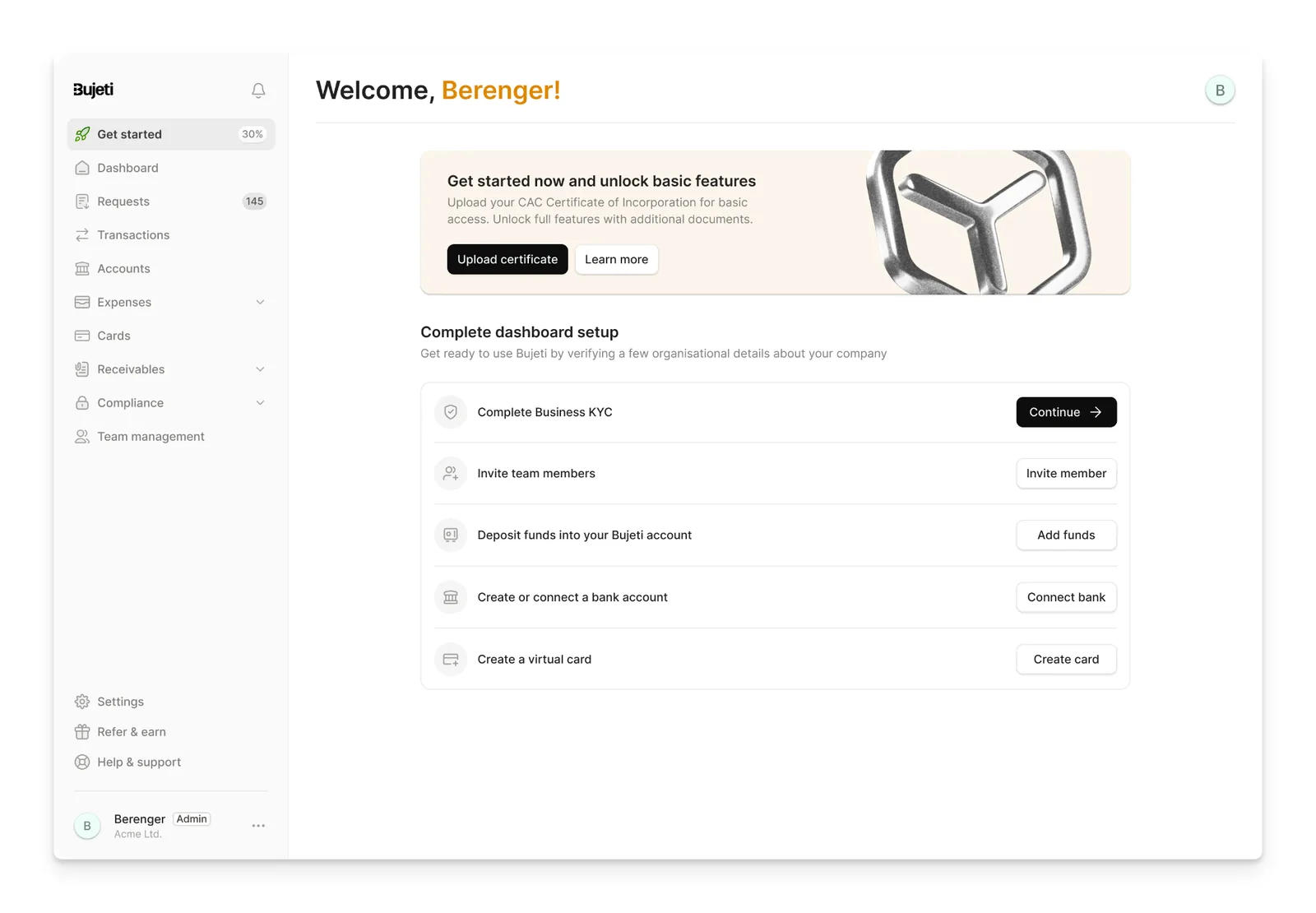Open Settings from the sidebar
This screenshot has height=913, width=1316.
(x=171, y=702)
